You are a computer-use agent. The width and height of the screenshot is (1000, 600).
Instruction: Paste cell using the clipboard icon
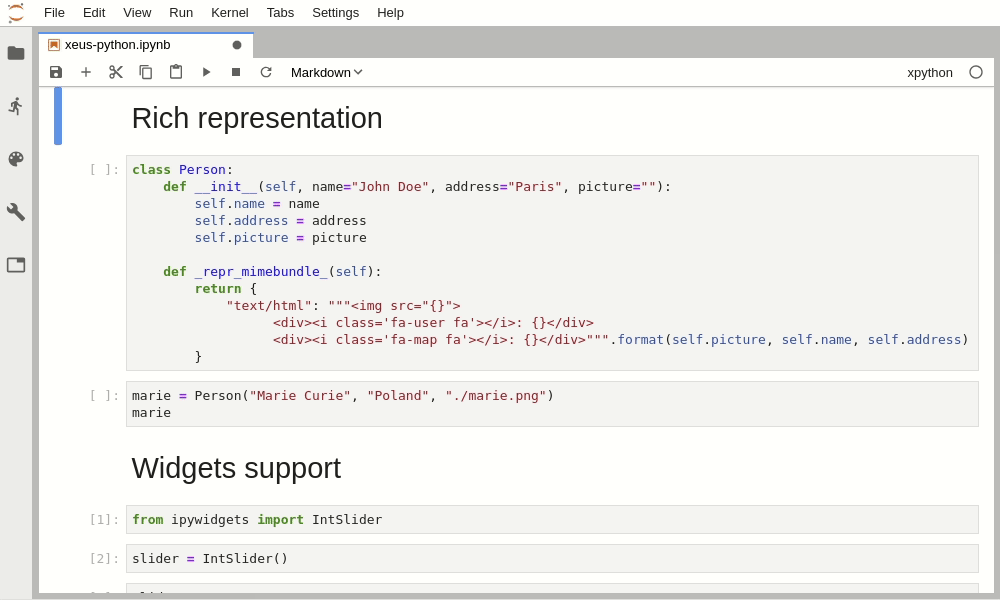(x=176, y=72)
